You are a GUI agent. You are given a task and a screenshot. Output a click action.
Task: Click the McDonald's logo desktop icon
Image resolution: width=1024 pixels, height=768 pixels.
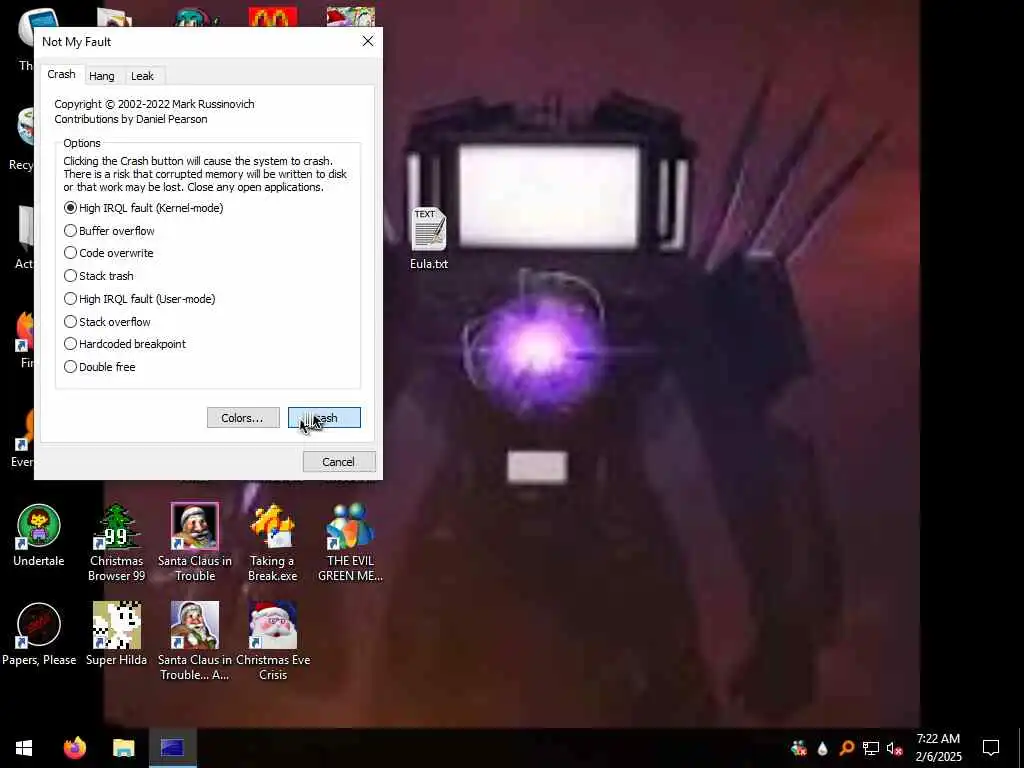(x=272, y=17)
